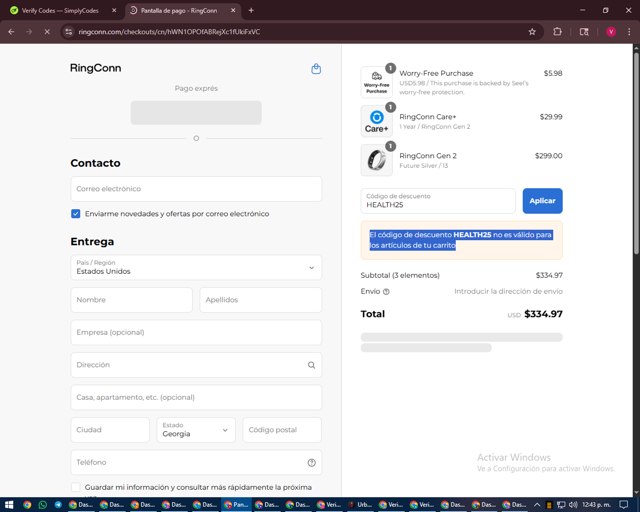Click the browser address bar URL
The image size is (640, 512).
pos(169,32)
